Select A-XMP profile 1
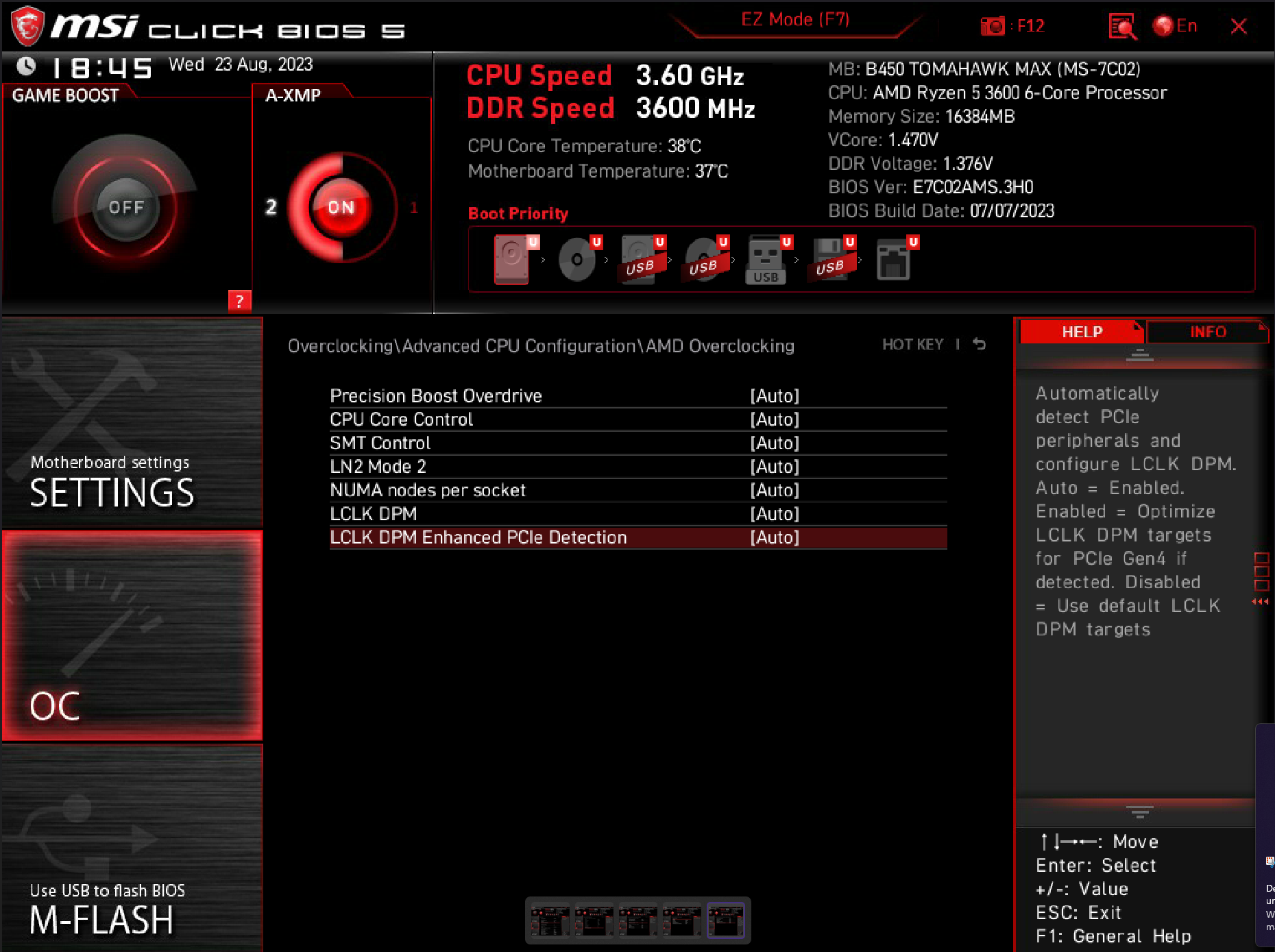1275x952 pixels. tap(414, 207)
